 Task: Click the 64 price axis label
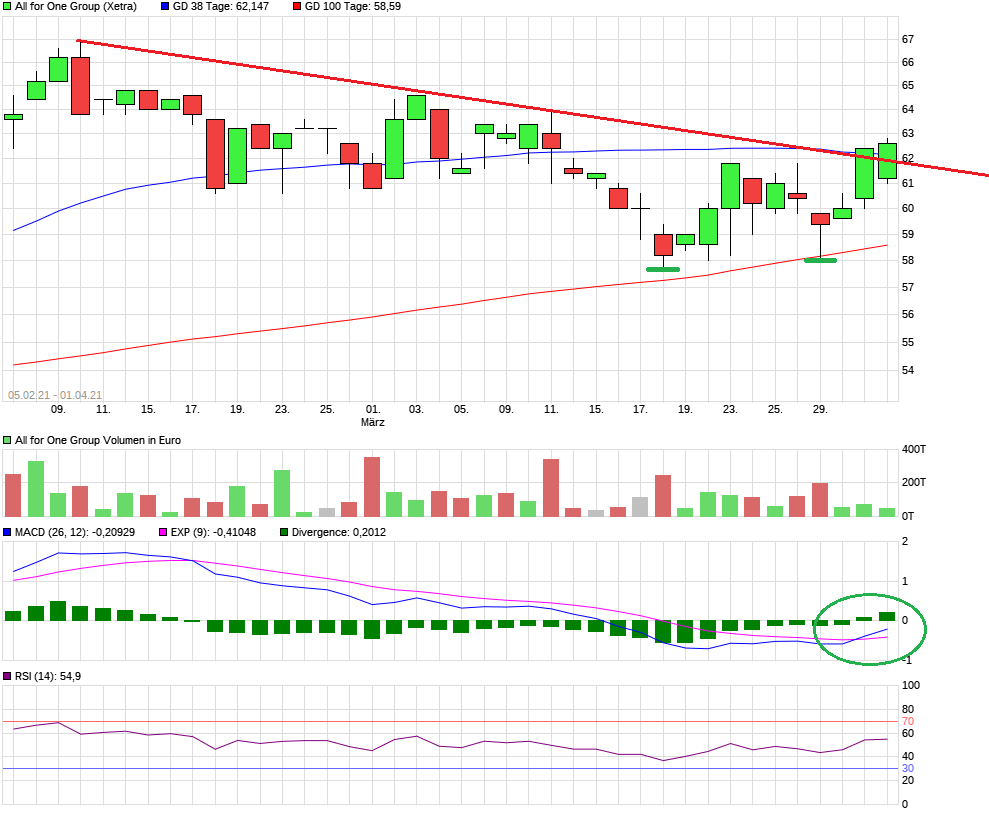click(x=908, y=109)
